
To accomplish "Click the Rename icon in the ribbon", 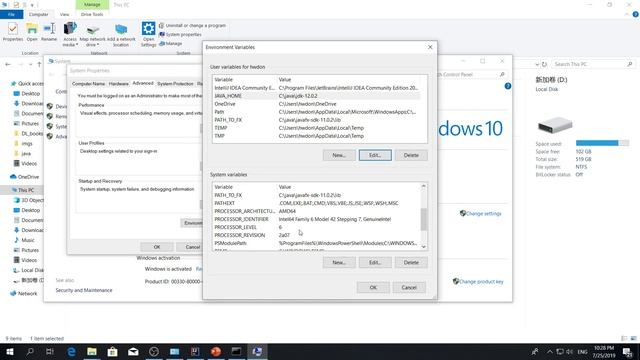I will point(49,32).
